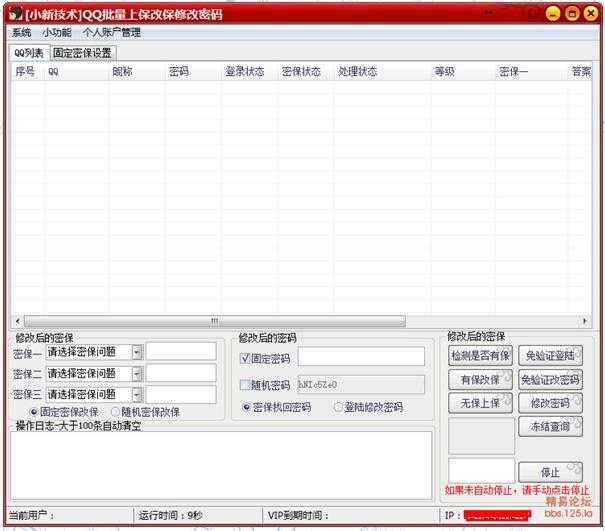This screenshot has width=605, height=531.
Task: Click the app icon in the title bar
Action: click(x=15, y=14)
